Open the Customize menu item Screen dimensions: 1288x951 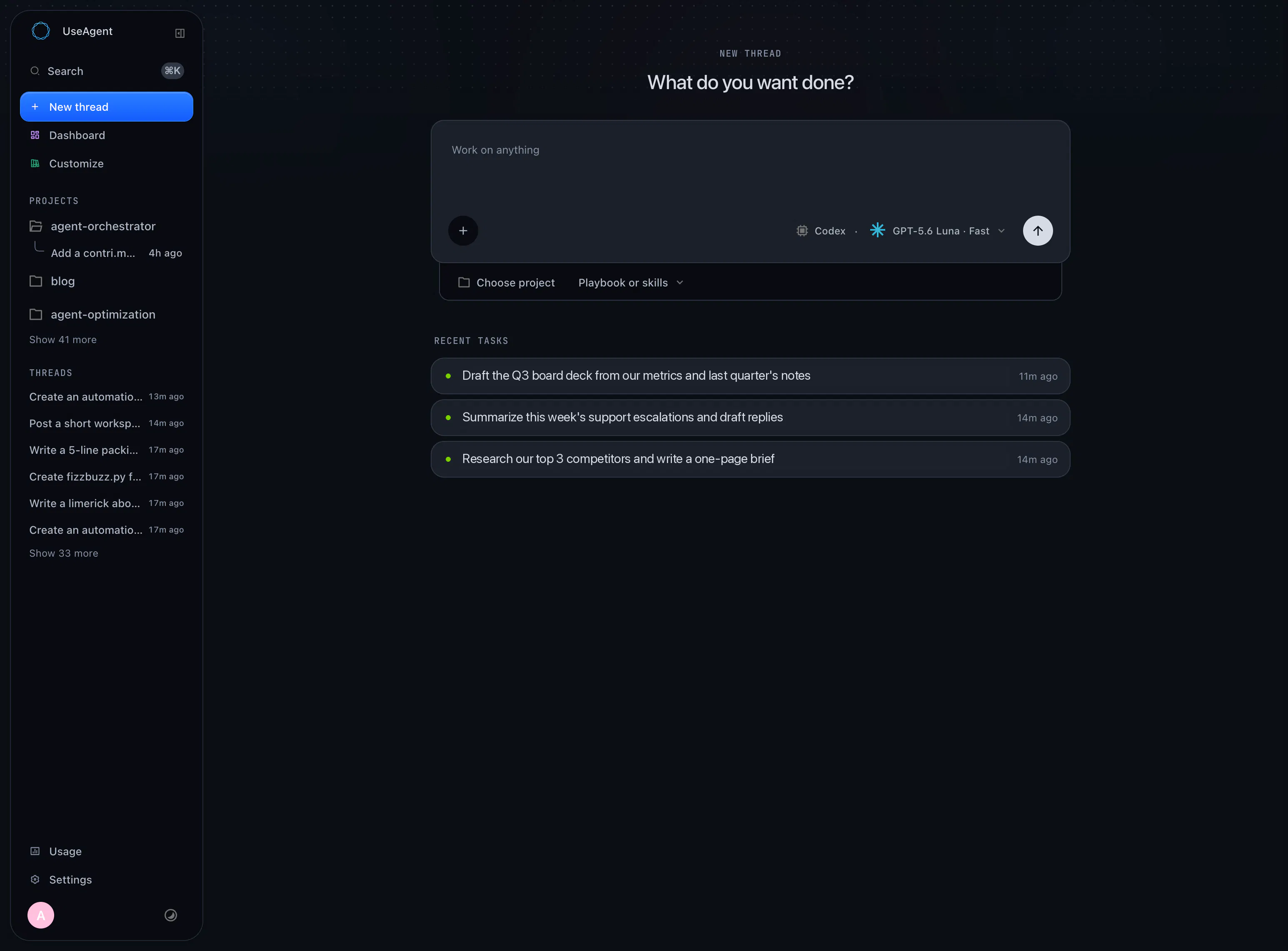[107, 164]
